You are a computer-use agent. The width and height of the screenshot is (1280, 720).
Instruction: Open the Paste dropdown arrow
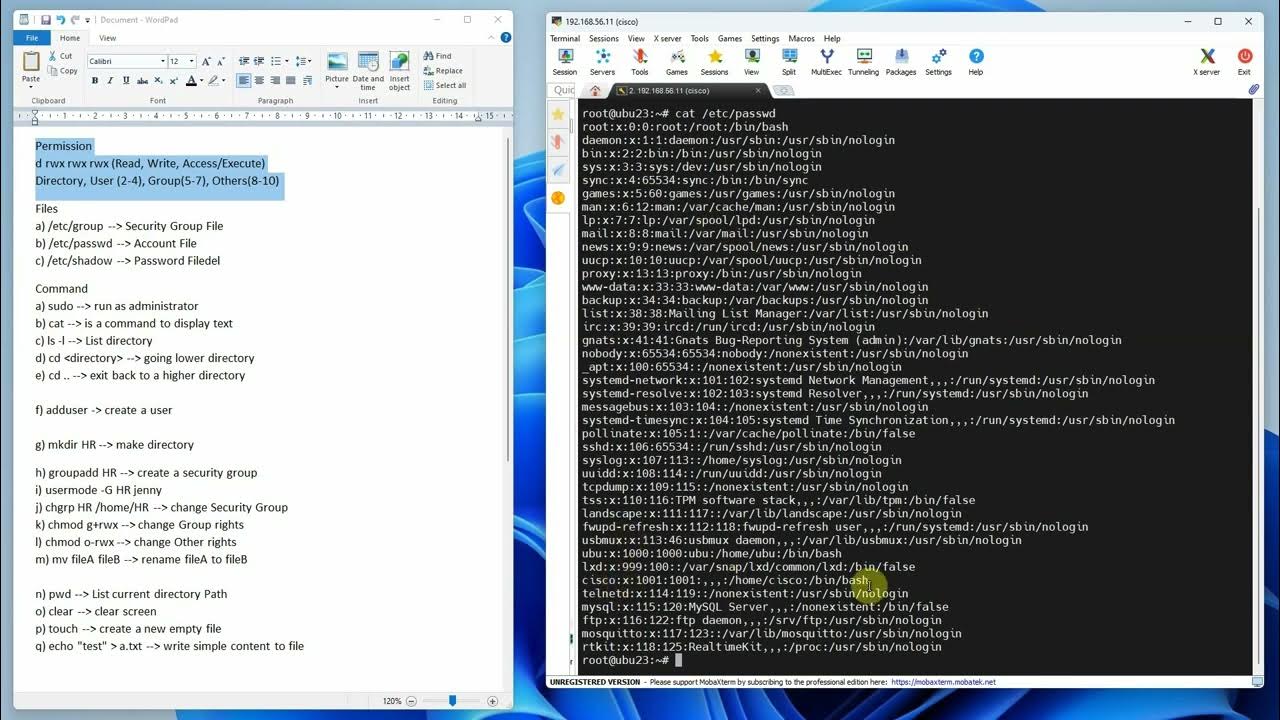pyautogui.click(x=31, y=86)
